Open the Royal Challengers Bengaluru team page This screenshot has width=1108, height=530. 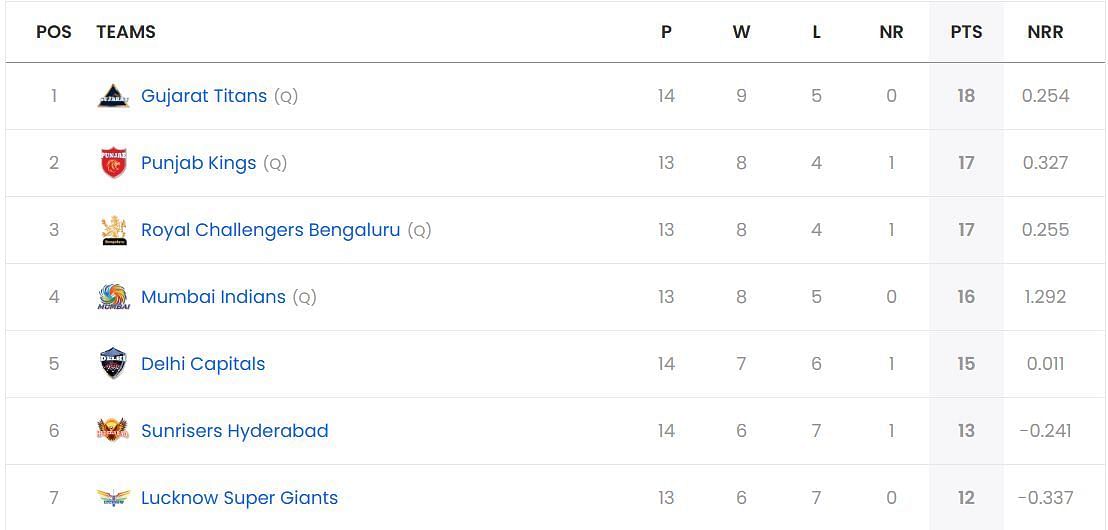point(271,230)
